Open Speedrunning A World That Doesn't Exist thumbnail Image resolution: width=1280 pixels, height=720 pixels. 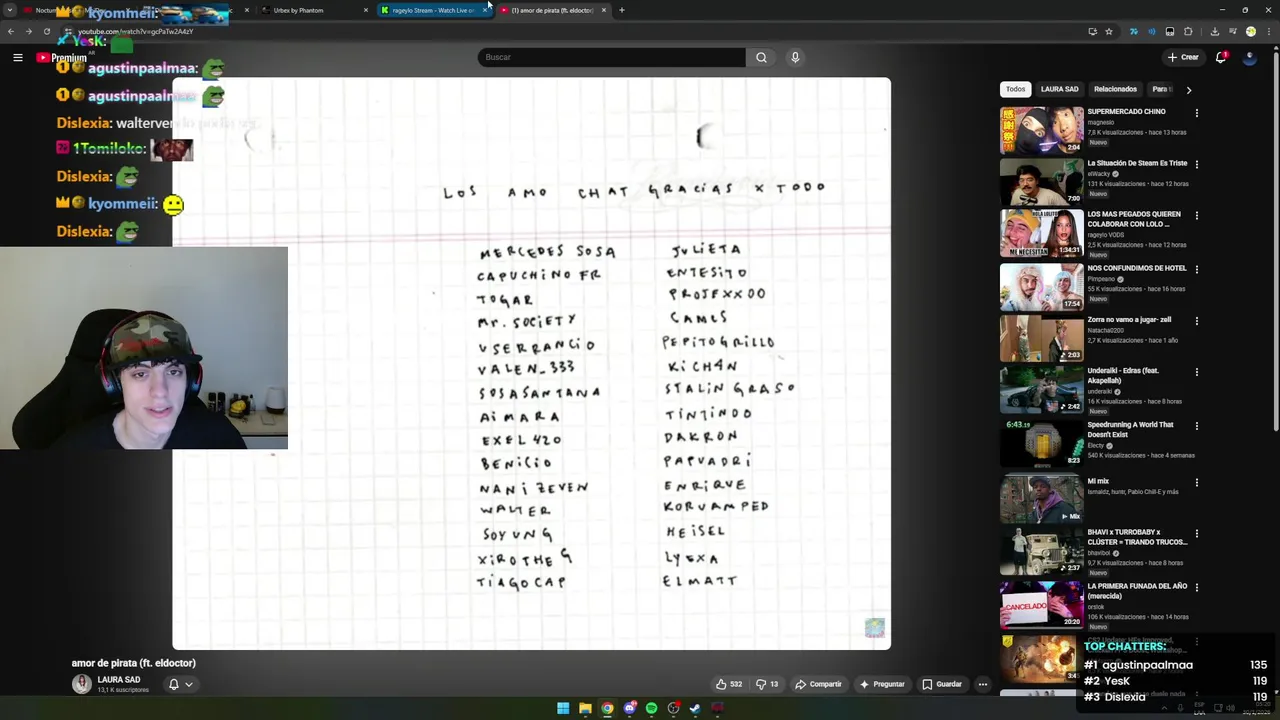click(x=1042, y=442)
